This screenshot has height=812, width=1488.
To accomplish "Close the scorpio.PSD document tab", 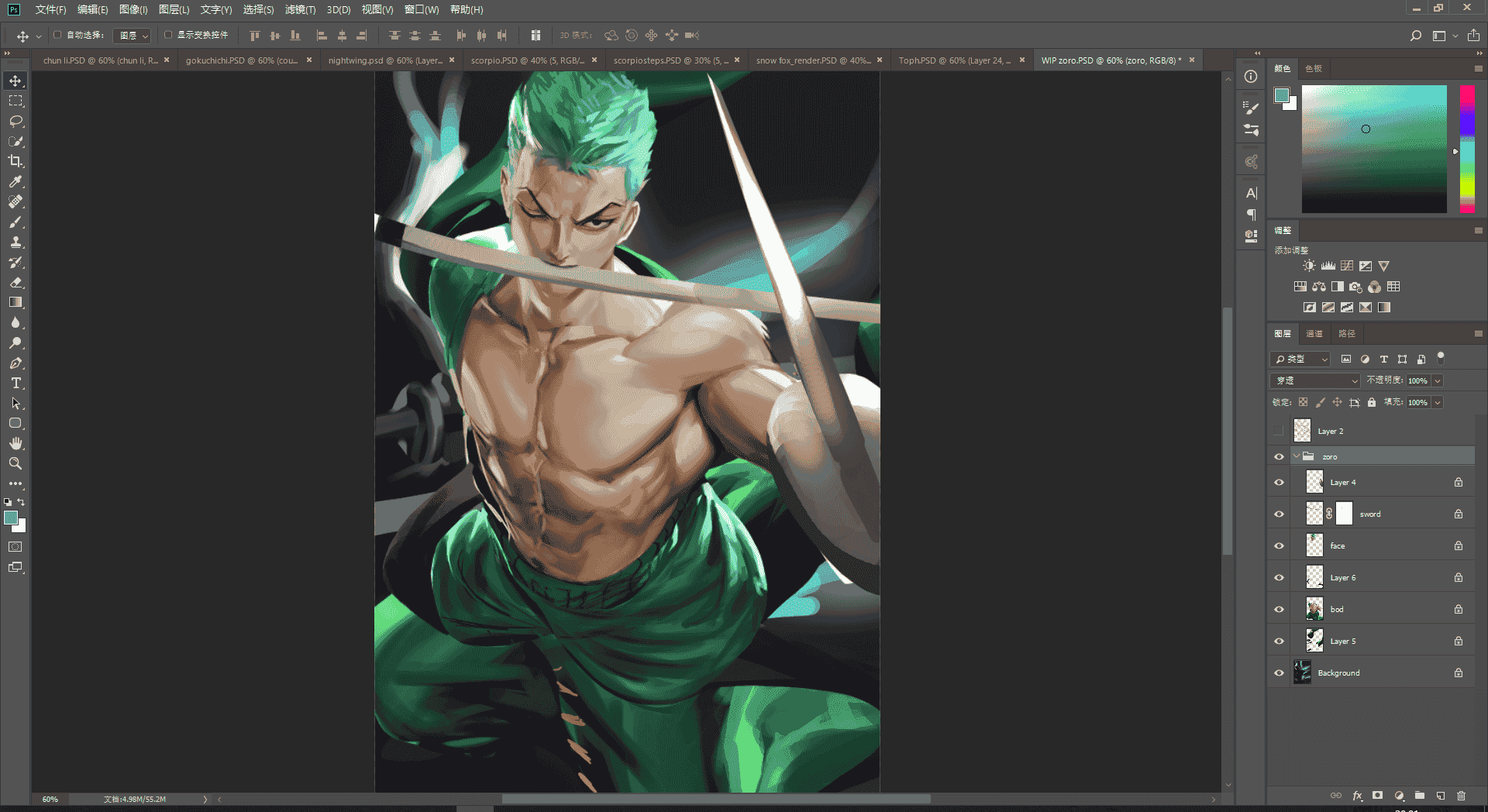I will click(594, 60).
